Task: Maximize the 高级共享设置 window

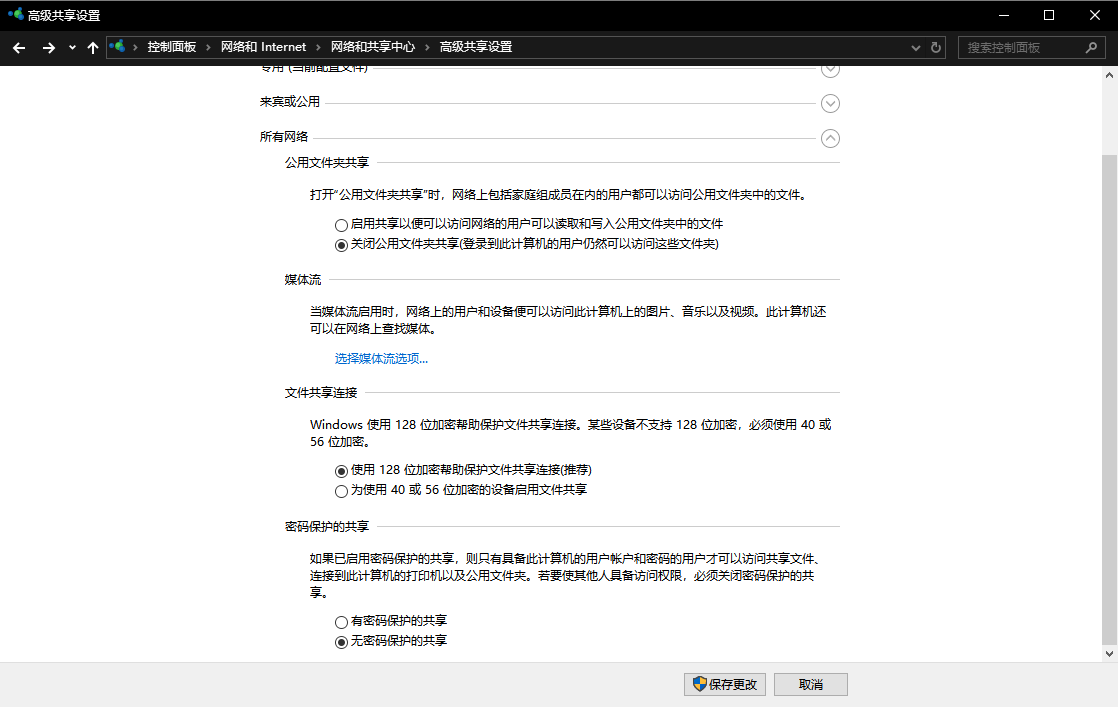Action: [x=1049, y=15]
